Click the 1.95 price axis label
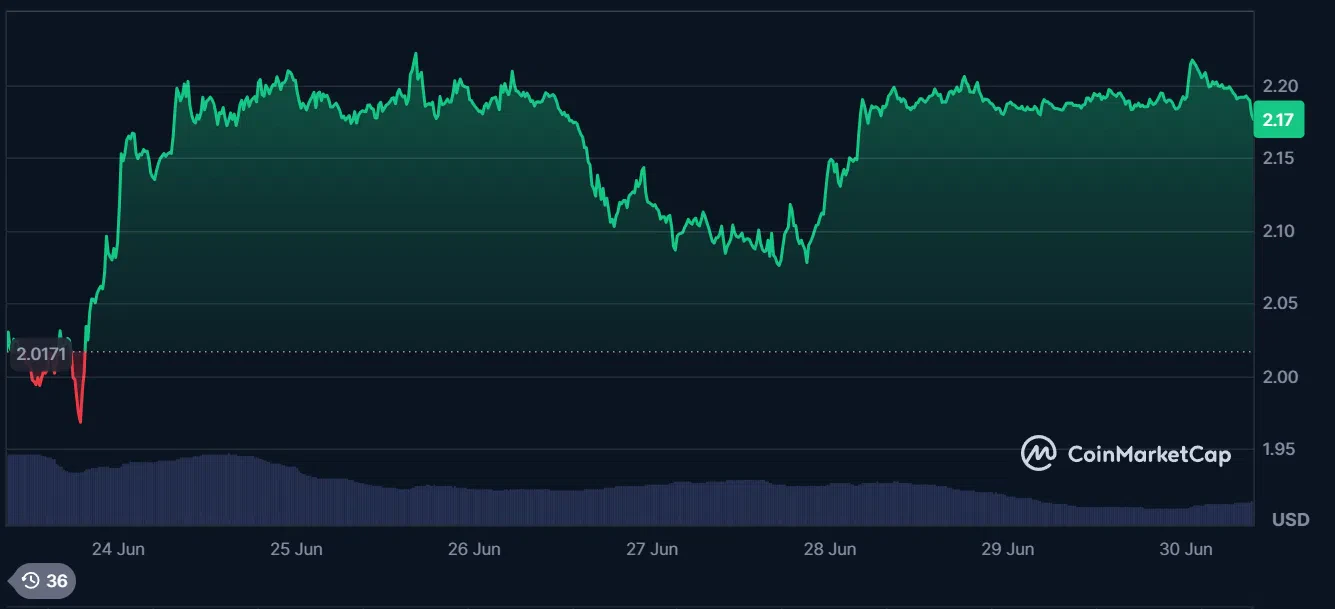This screenshot has height=609, width=1335. click(x=1280, y=450)
